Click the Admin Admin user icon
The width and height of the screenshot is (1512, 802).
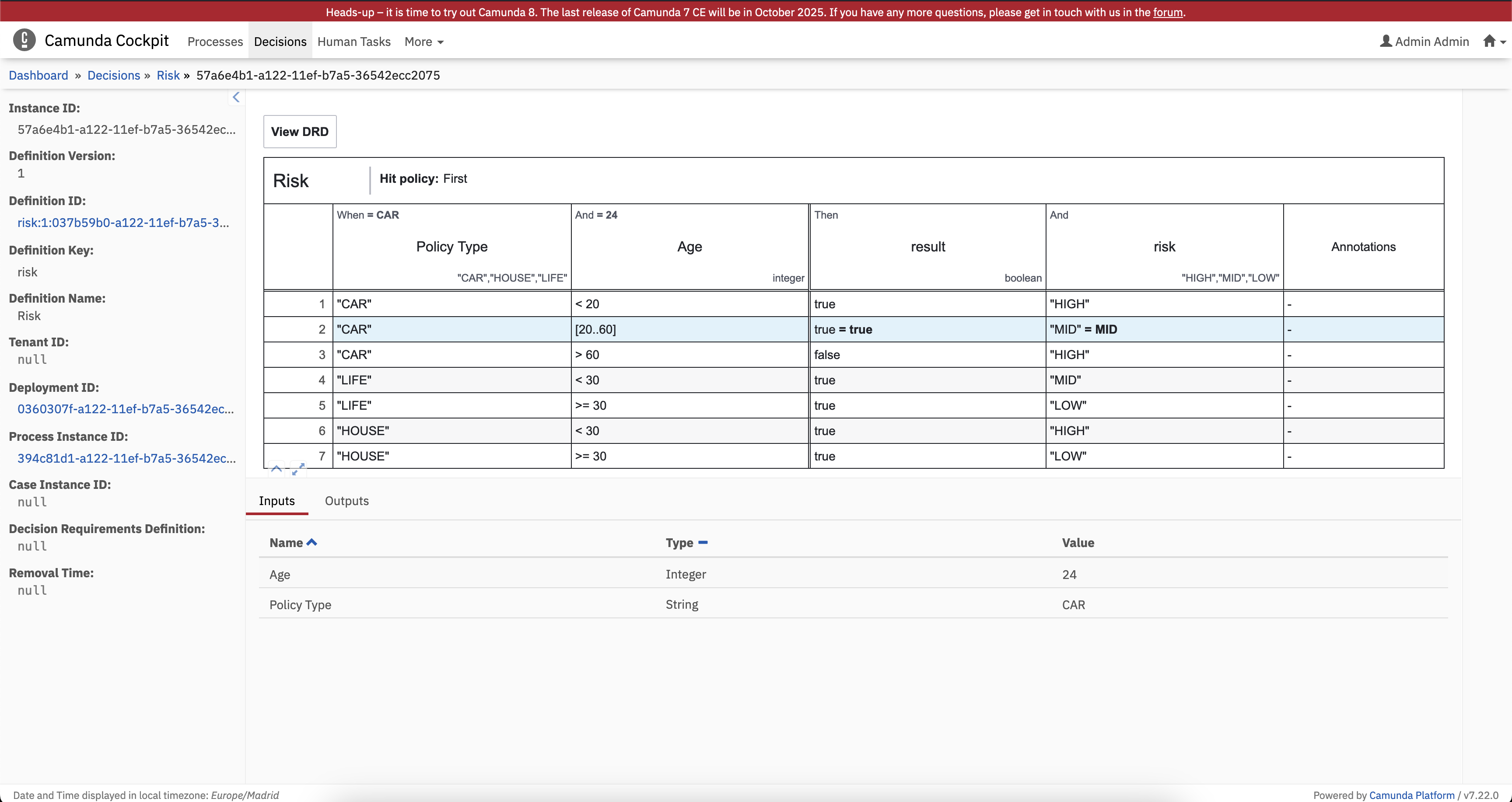(1386, 41)
